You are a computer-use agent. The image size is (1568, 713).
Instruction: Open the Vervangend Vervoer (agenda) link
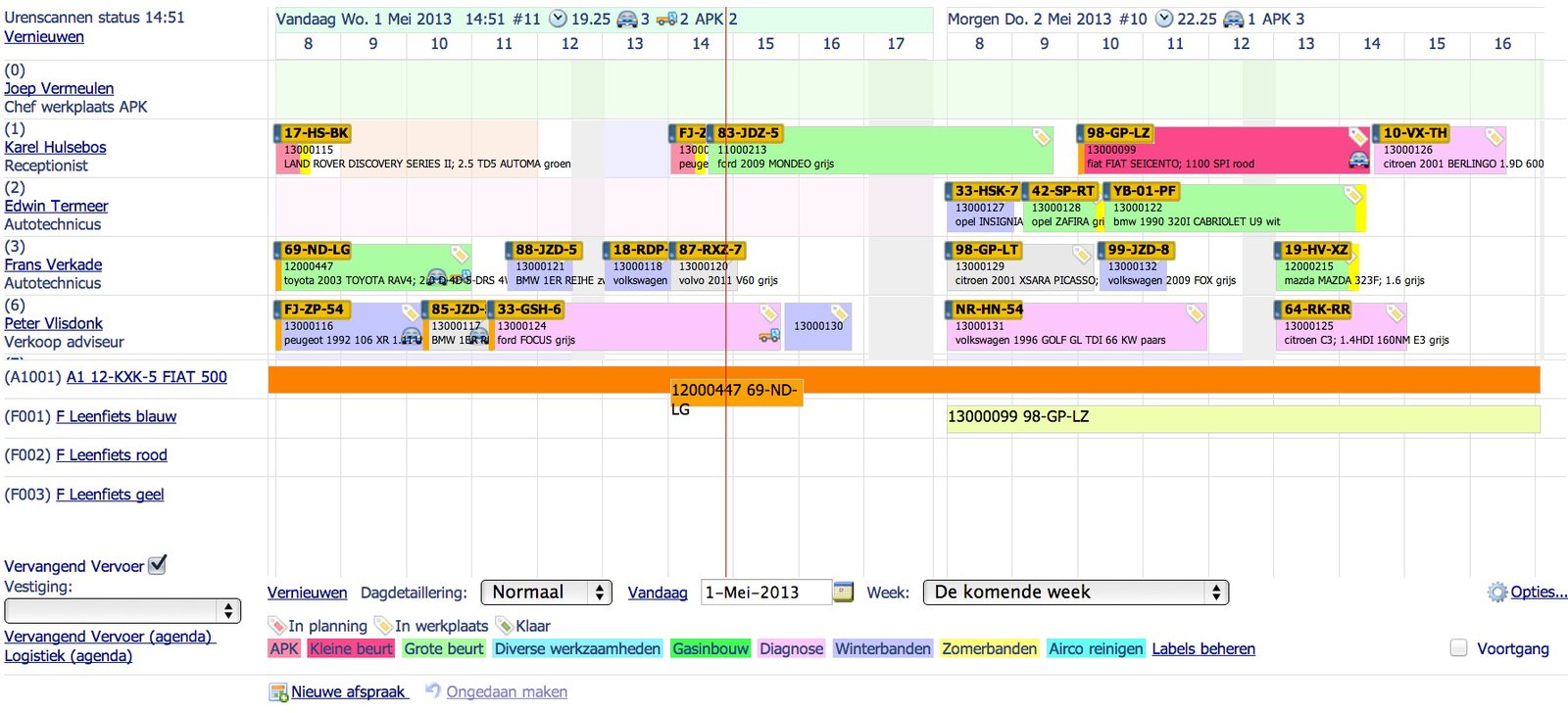coord(109,637)
